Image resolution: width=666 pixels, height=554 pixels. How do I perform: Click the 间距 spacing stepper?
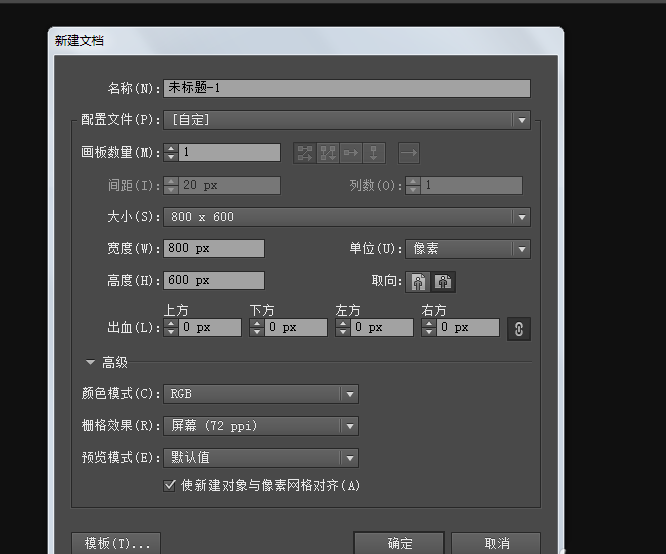(x=171, y=185)
